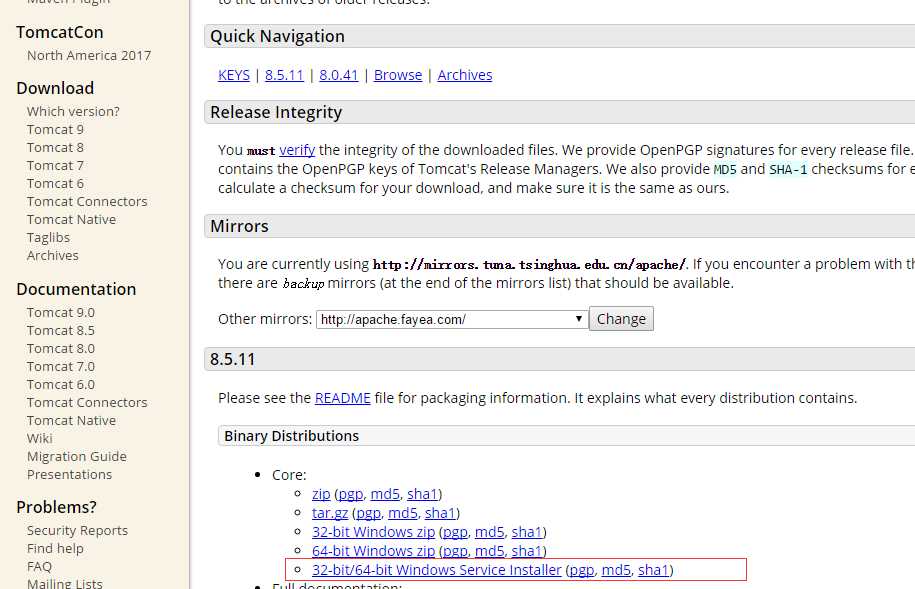This screenshot has width=915, height=589.
Task: Jump to the 8.5.11 quick navigation link
Action: pyautogui.click(x=284, y=75)
